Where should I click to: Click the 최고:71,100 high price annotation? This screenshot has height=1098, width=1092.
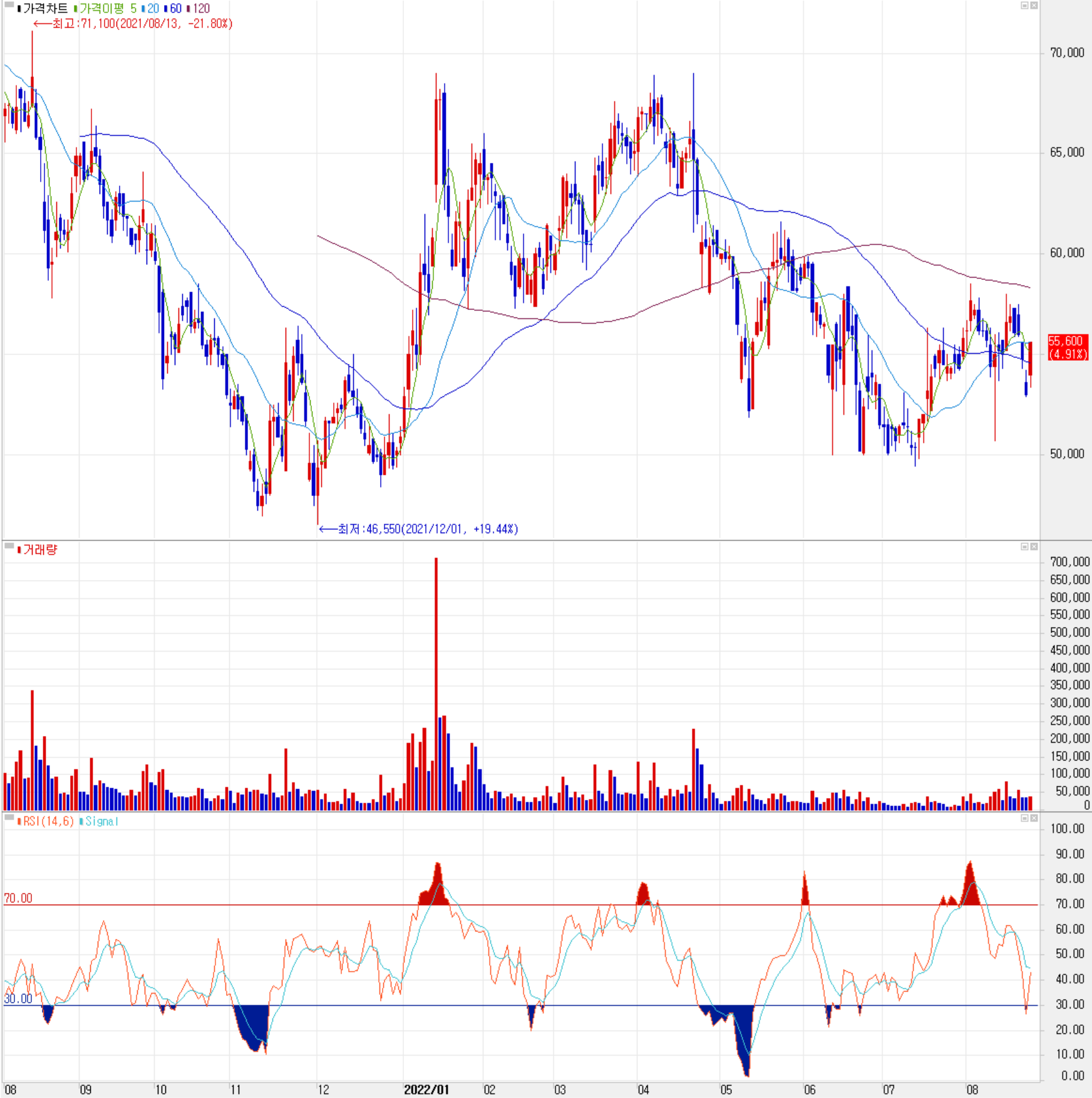(133, 24)
